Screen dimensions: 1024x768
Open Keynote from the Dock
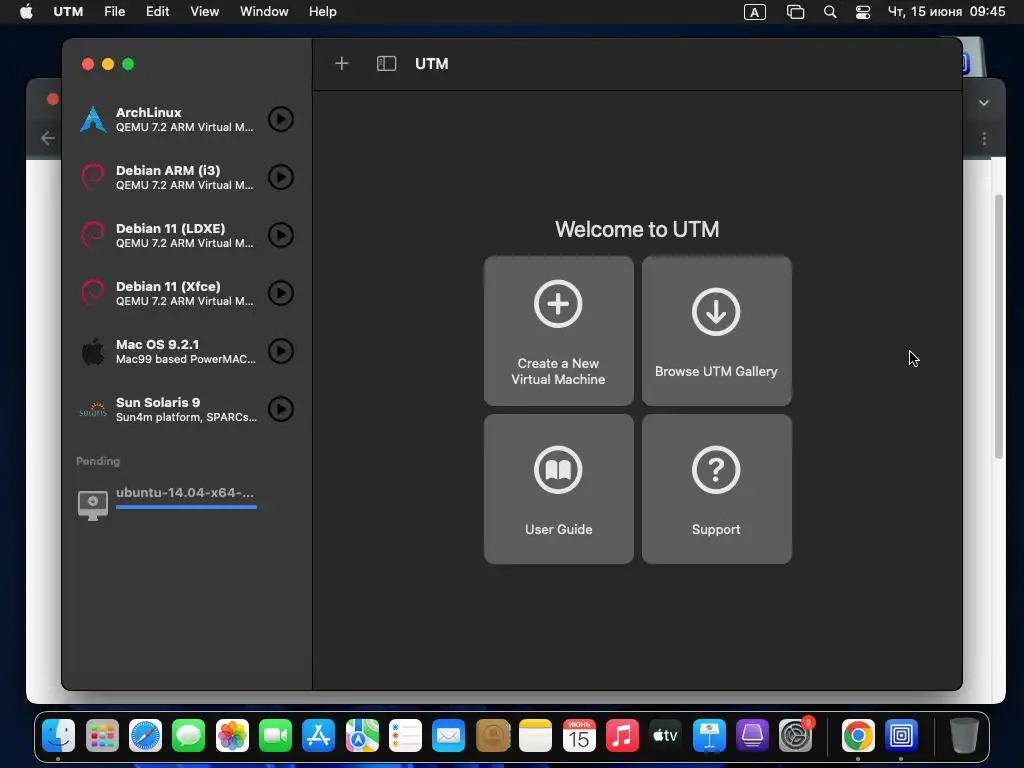click(709, 736)
